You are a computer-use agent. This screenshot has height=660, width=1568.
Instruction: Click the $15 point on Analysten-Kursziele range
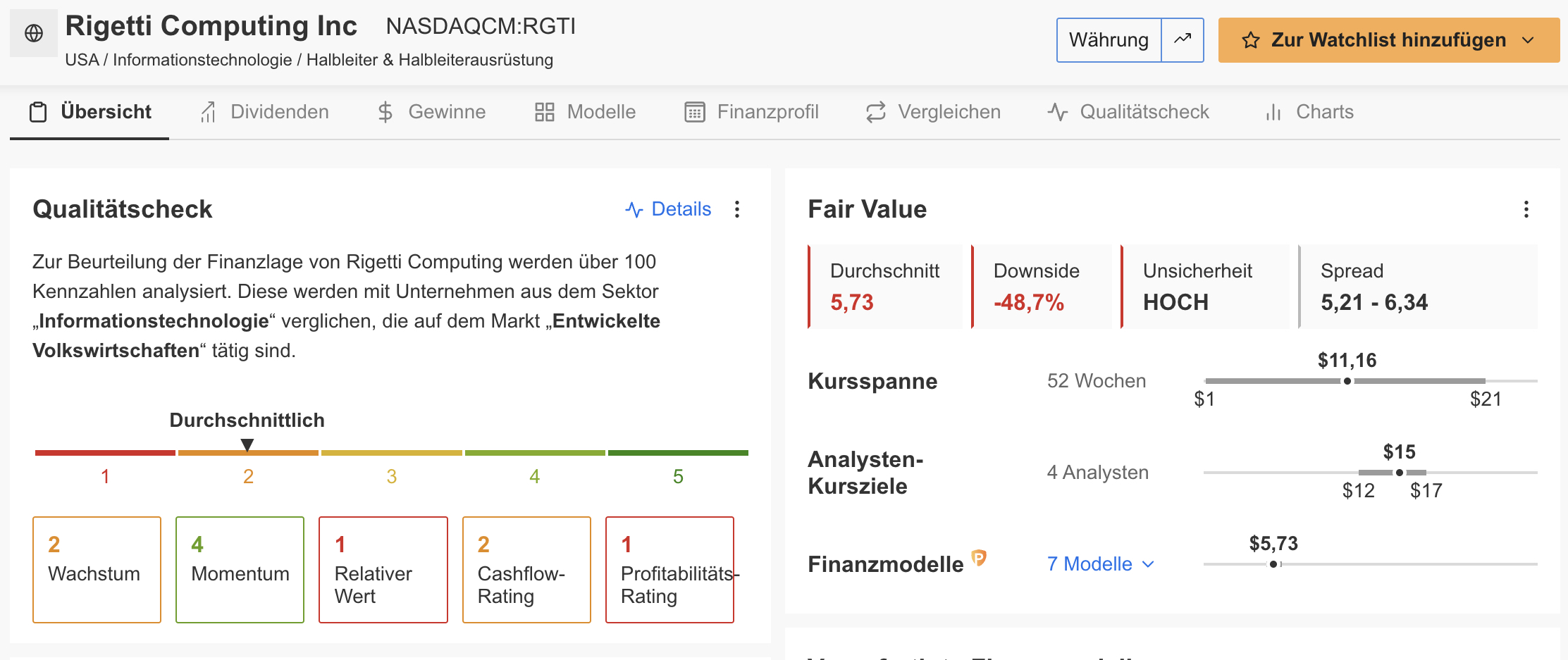tap(1400, 473)
